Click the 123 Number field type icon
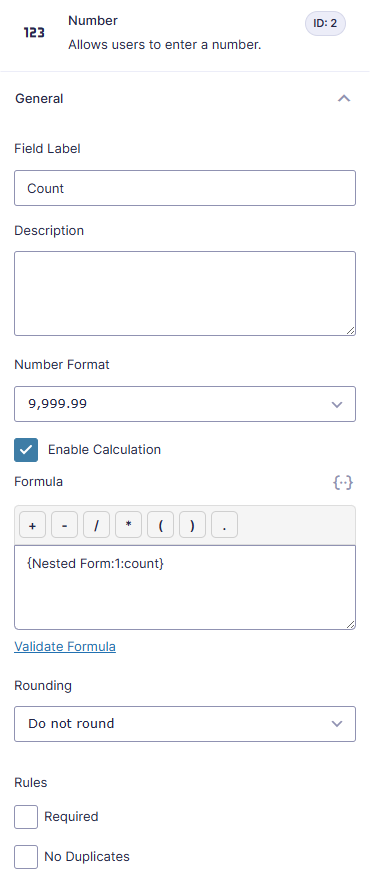Viewport: 370px width, 880px height. tap(34, 33)
